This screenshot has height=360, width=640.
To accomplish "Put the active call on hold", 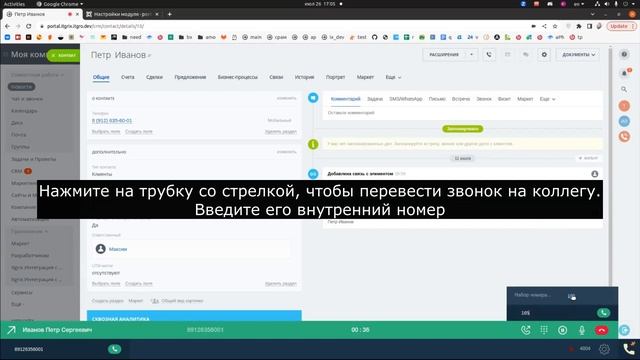I will coord(562,330).
